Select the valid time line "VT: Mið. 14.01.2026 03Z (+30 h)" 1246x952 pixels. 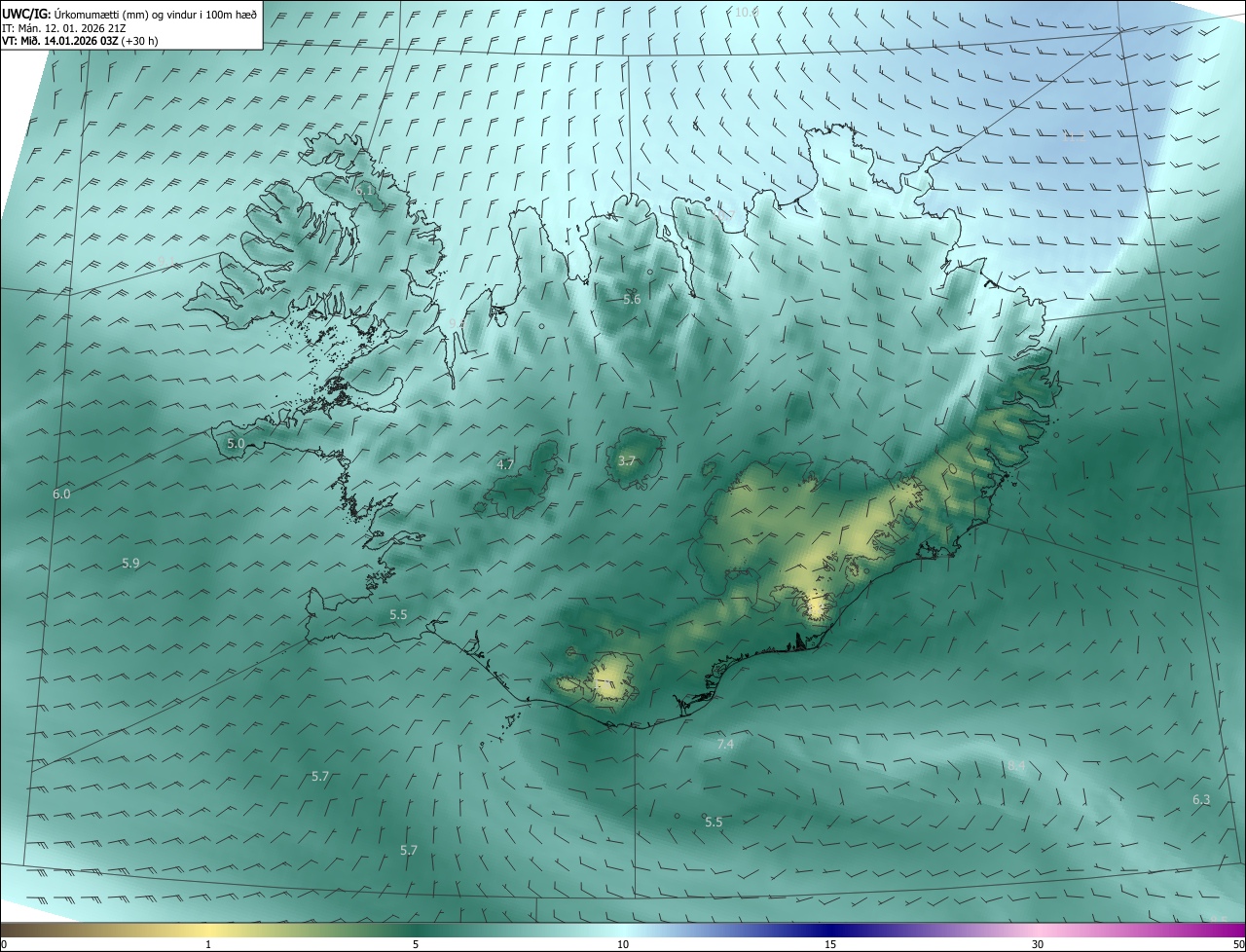pos(80,41)
